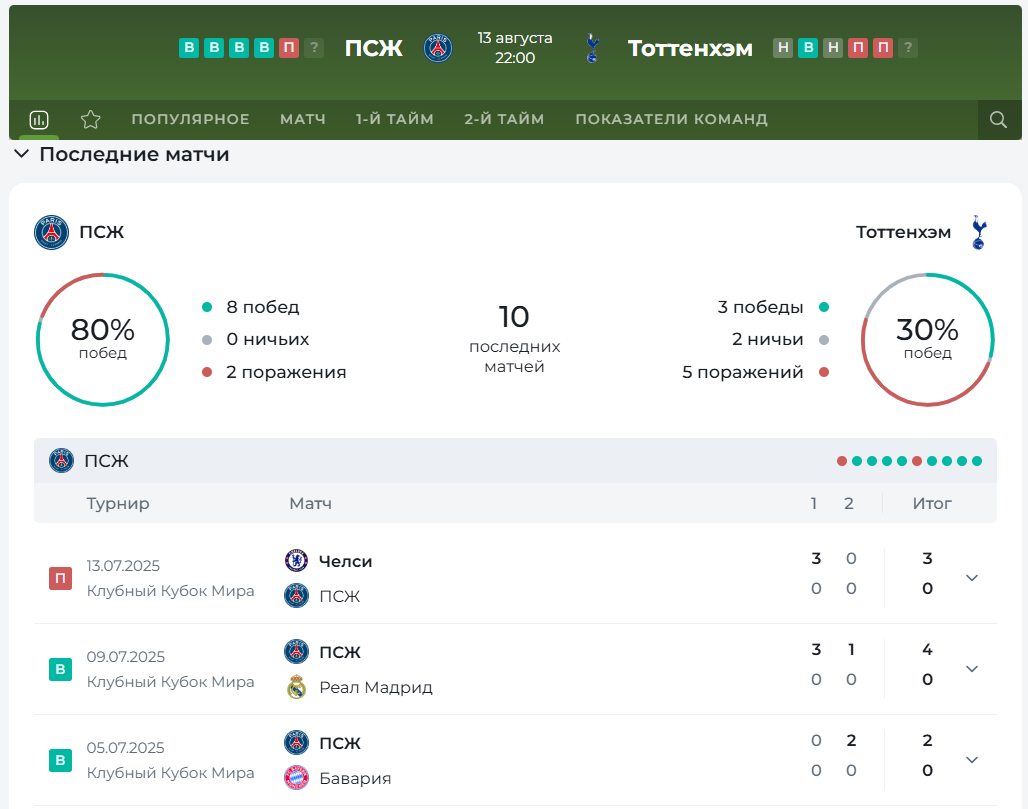Click the 2 ничьи stat
The width and height of the screenshot is (1028, 809).
point(768,340)
